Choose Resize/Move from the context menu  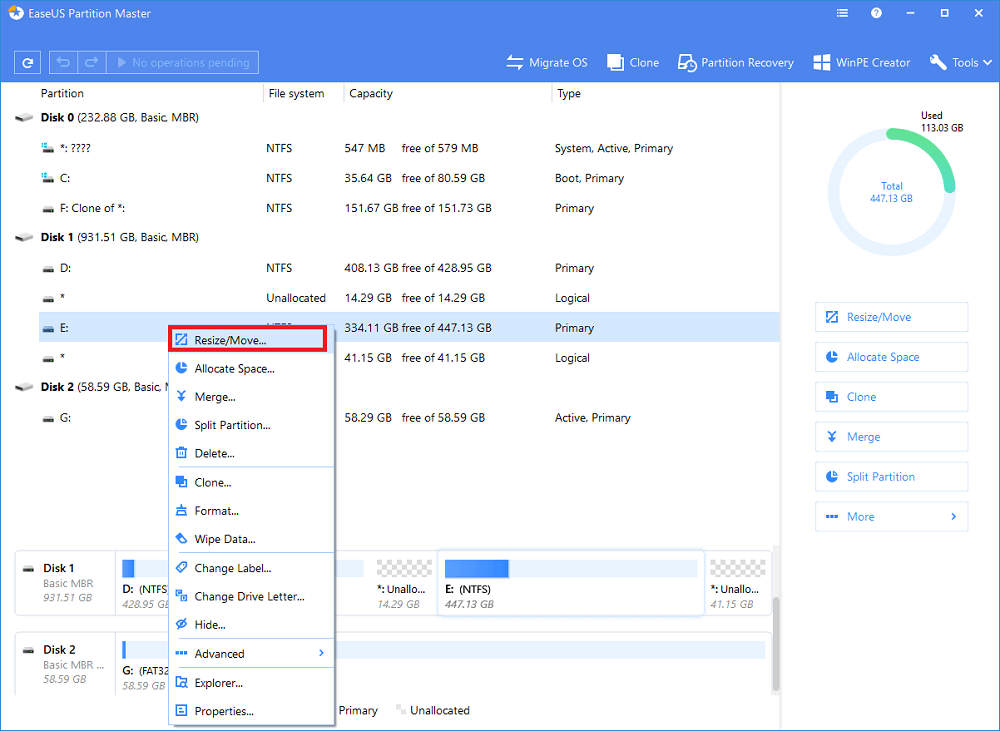pyautogui.click(x=248, y=339)
